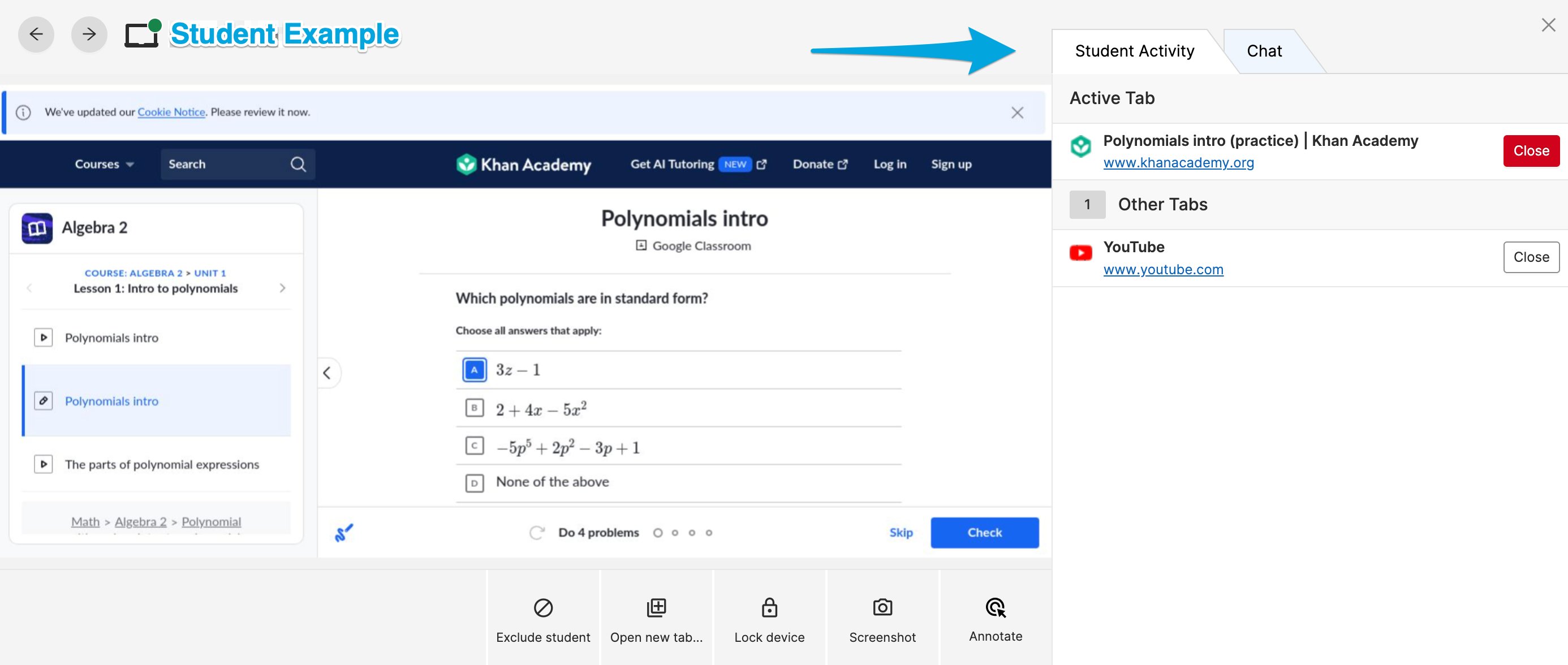Click the Google Classroom share button
Image resolution: width=1568 pixels, height=665 pixels.
[693, 246]
